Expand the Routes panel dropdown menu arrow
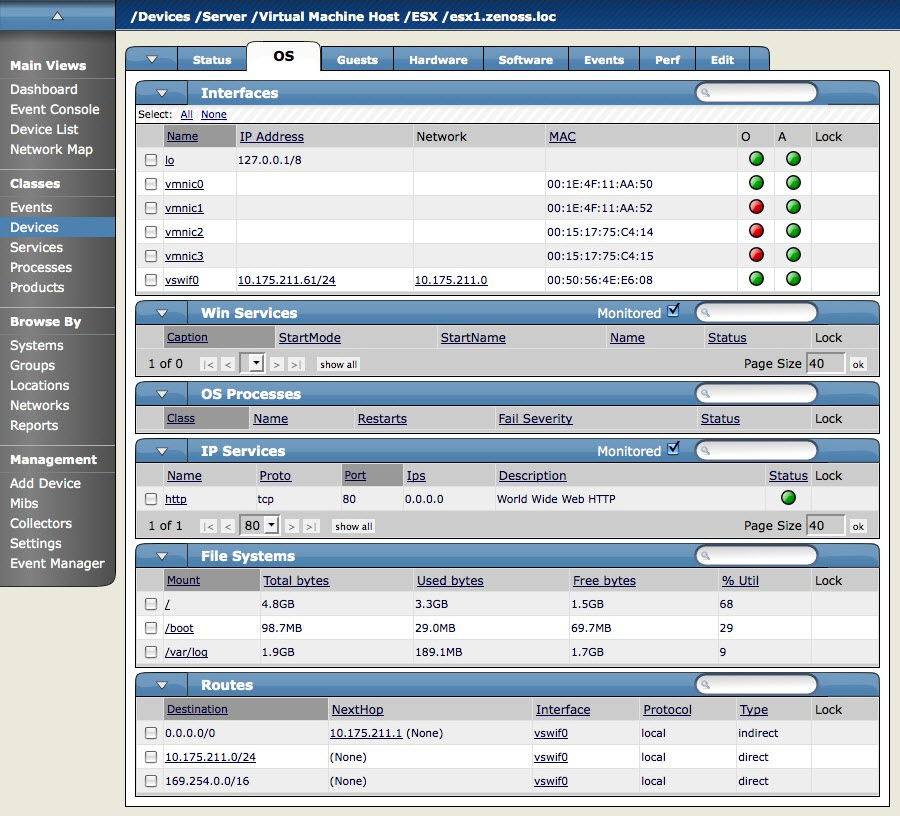Screen dimensions: 900x816 [x=162, y=685]
